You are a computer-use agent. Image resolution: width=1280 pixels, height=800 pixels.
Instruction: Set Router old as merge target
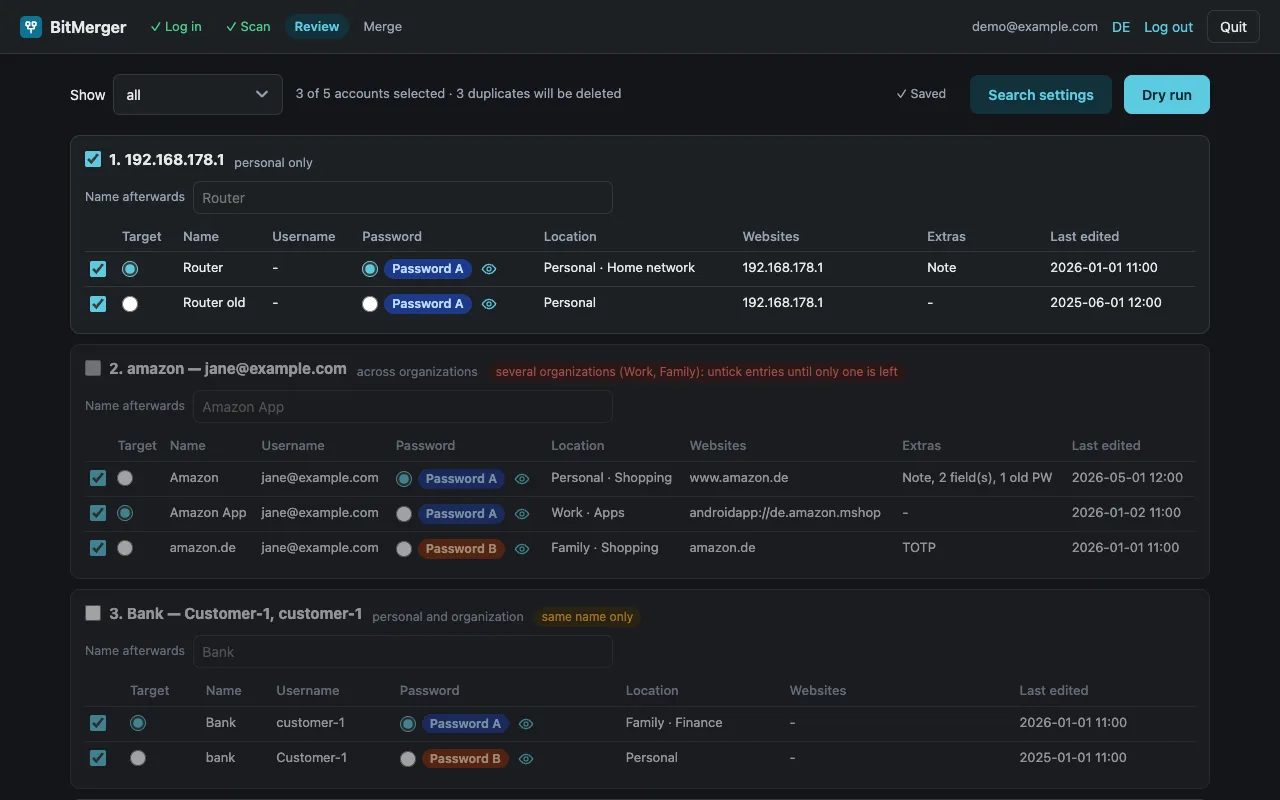click(130, 304)
